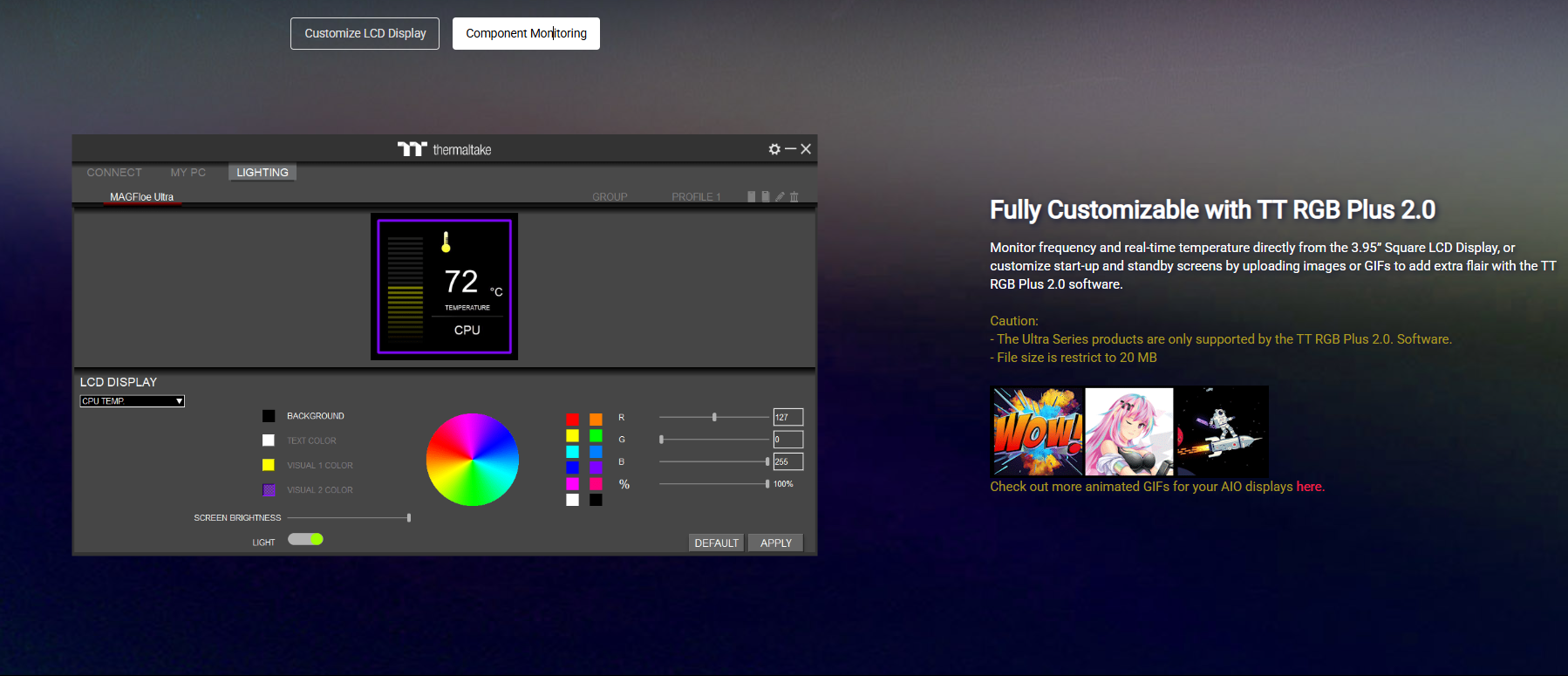Screen dimensions: 1568x676
Task: Choose the orange preset color
Action: pos(596,420)
